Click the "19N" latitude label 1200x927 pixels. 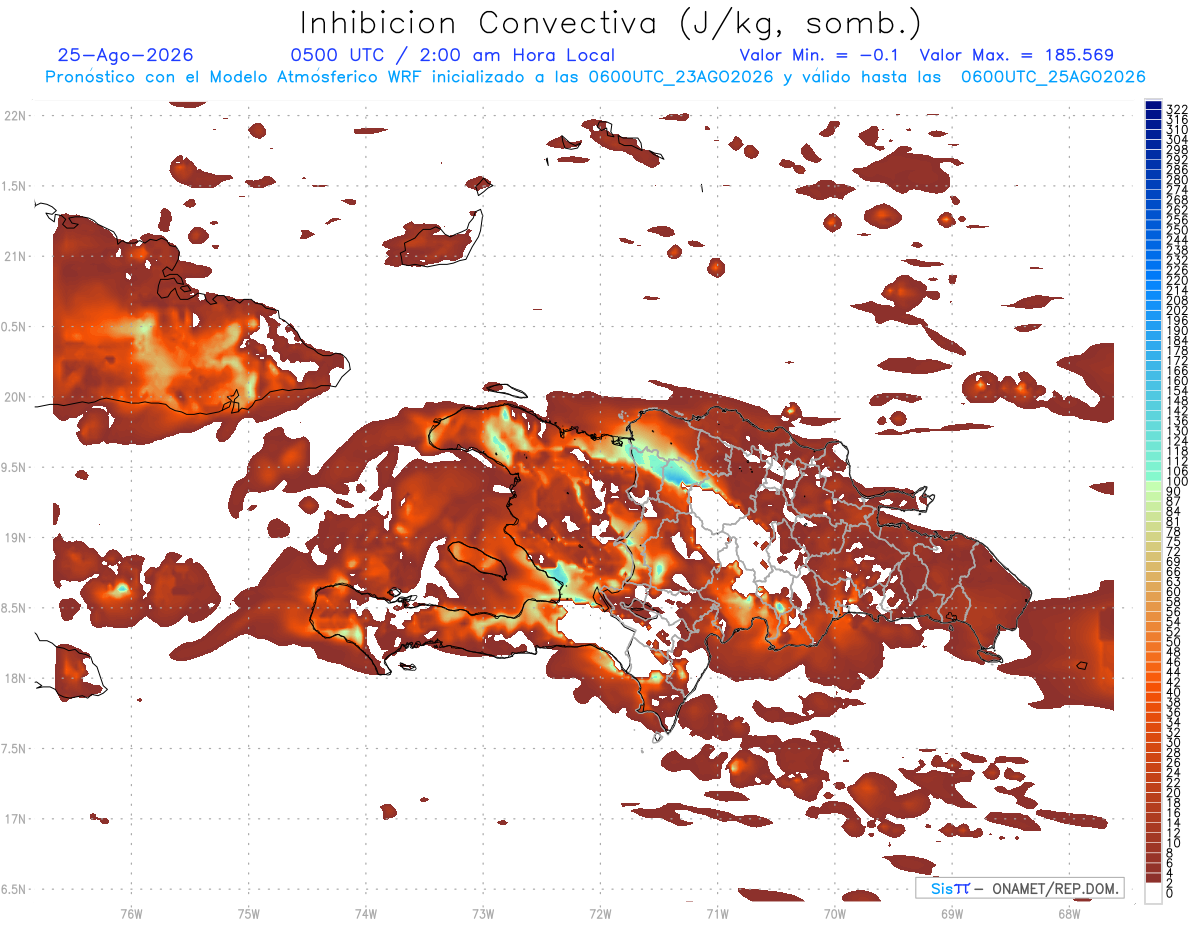point(15,538)
